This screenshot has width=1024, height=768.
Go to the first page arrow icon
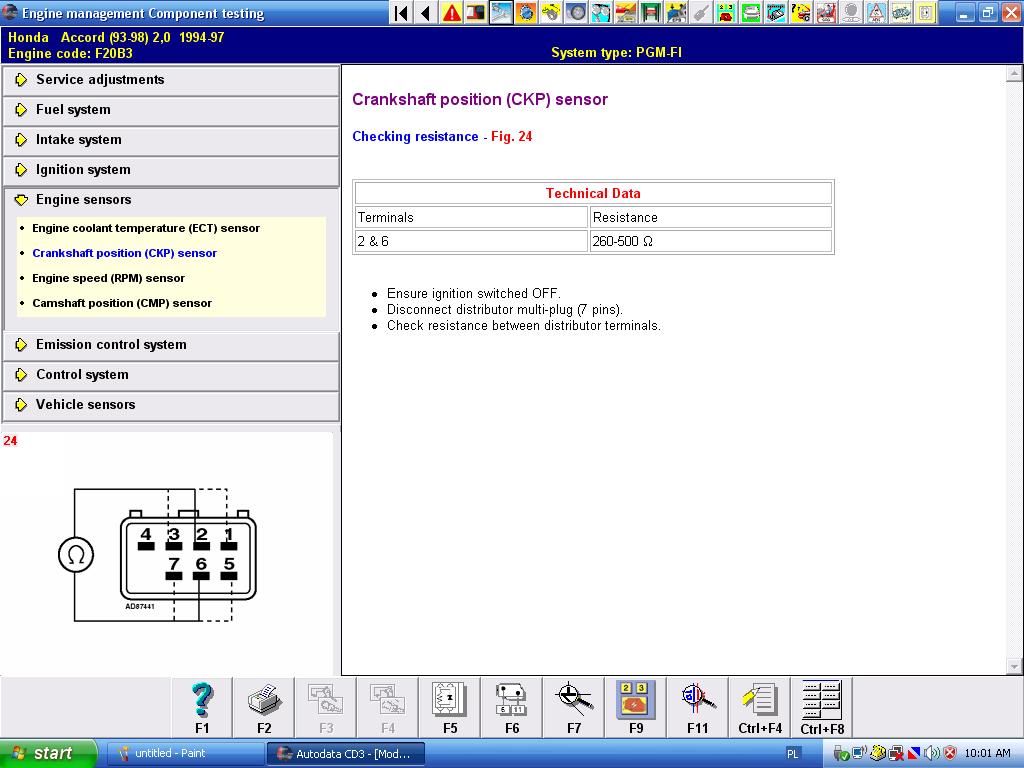coord(402,12)
